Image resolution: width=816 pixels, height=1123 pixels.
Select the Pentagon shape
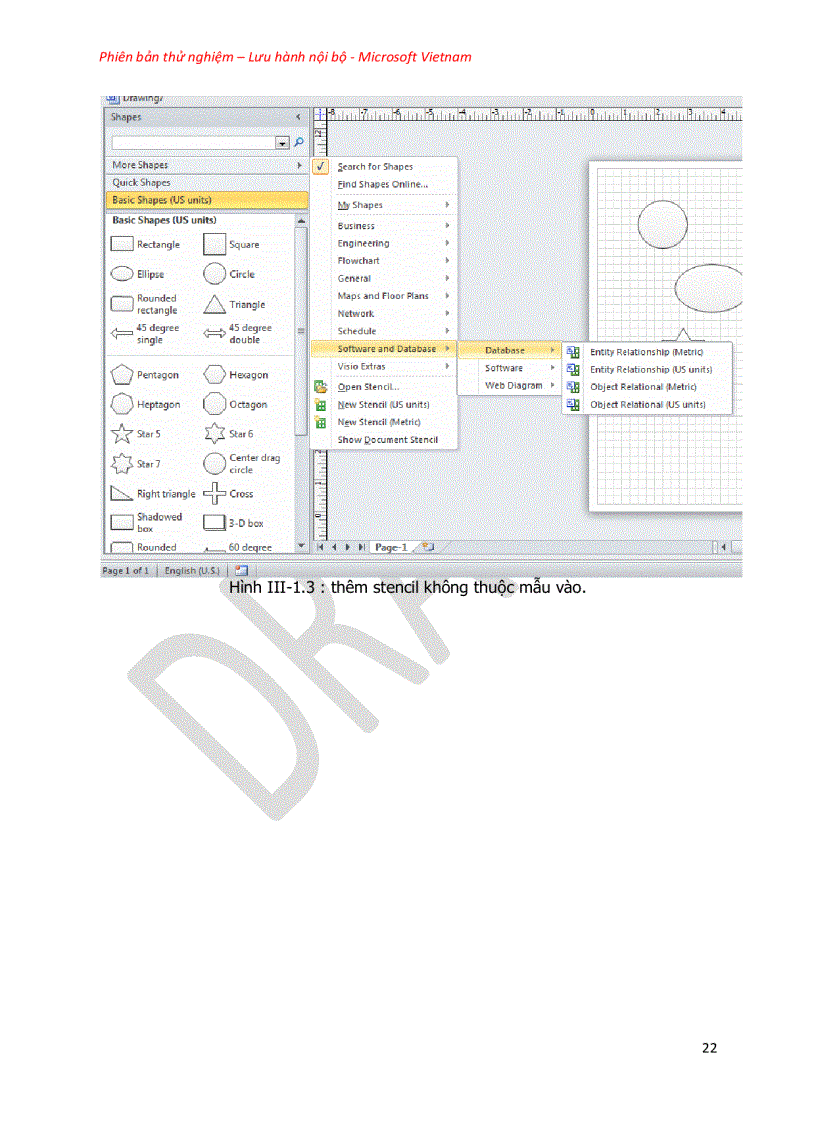[122, 374]
